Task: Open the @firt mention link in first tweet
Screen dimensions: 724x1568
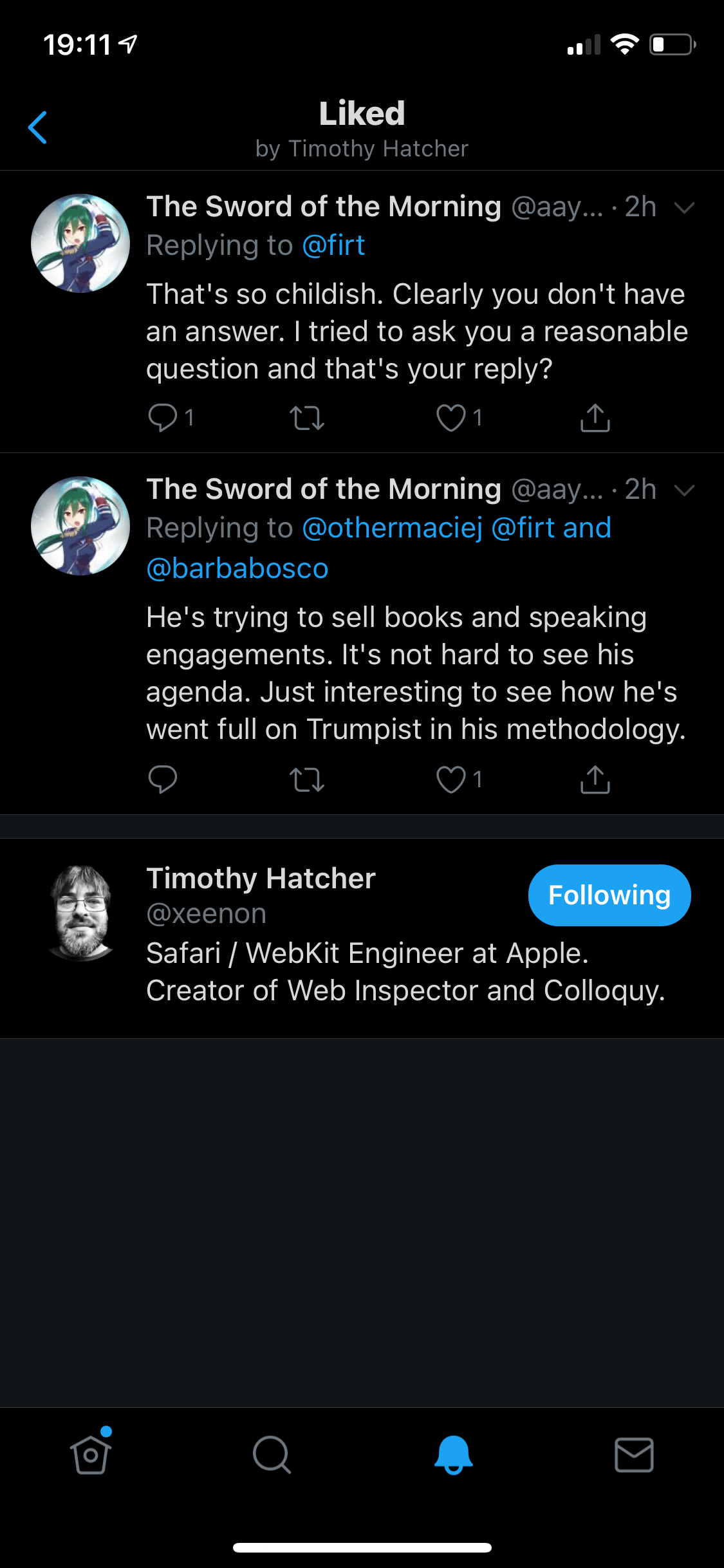Action: pyautogui.click(x=333, y=245)
